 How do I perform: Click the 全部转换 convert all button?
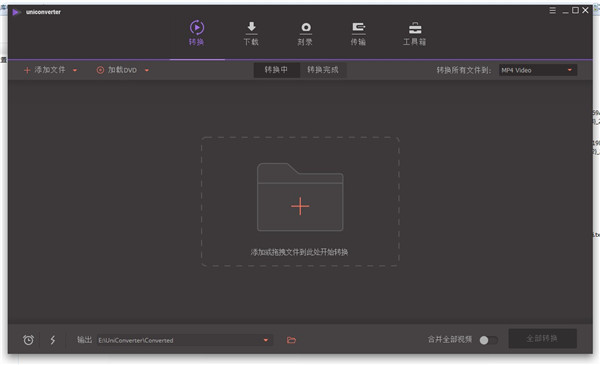(x=542, y=339)
